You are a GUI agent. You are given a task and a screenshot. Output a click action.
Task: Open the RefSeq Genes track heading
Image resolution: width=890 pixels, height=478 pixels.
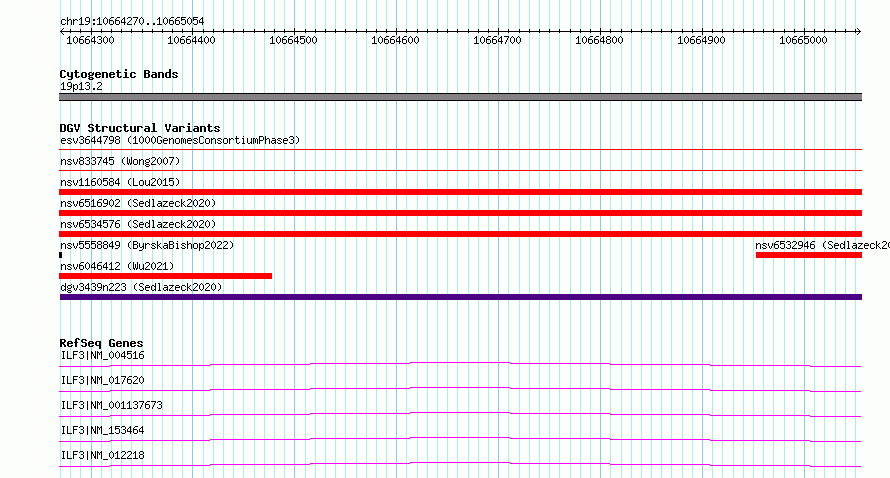point(101,343)
